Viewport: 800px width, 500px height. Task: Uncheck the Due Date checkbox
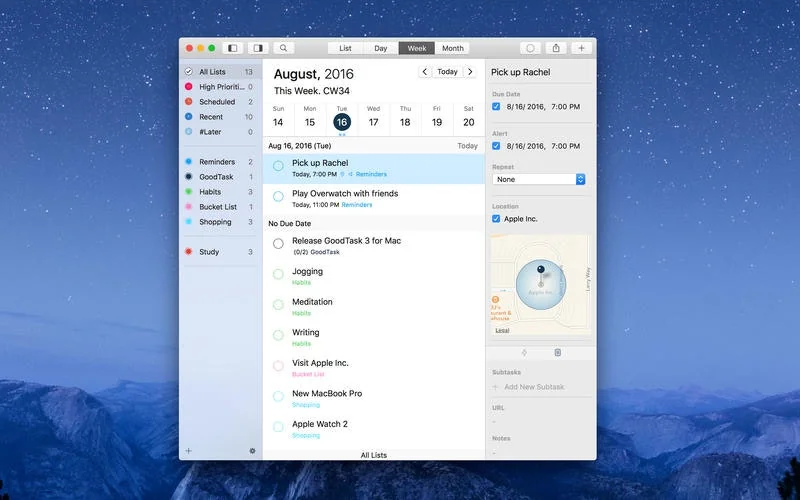click(x=496, y=107)
